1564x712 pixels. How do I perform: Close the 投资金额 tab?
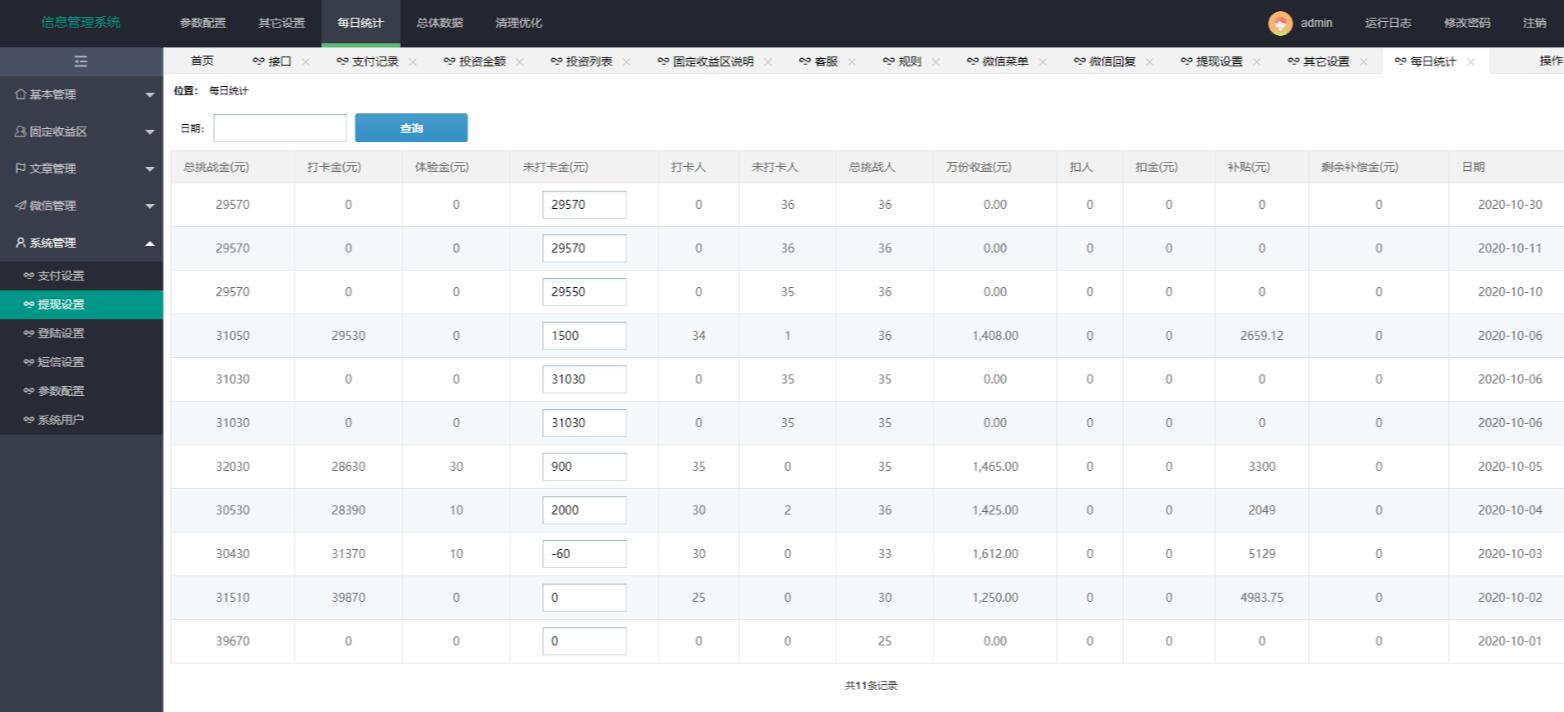click(x=519, y=62)
